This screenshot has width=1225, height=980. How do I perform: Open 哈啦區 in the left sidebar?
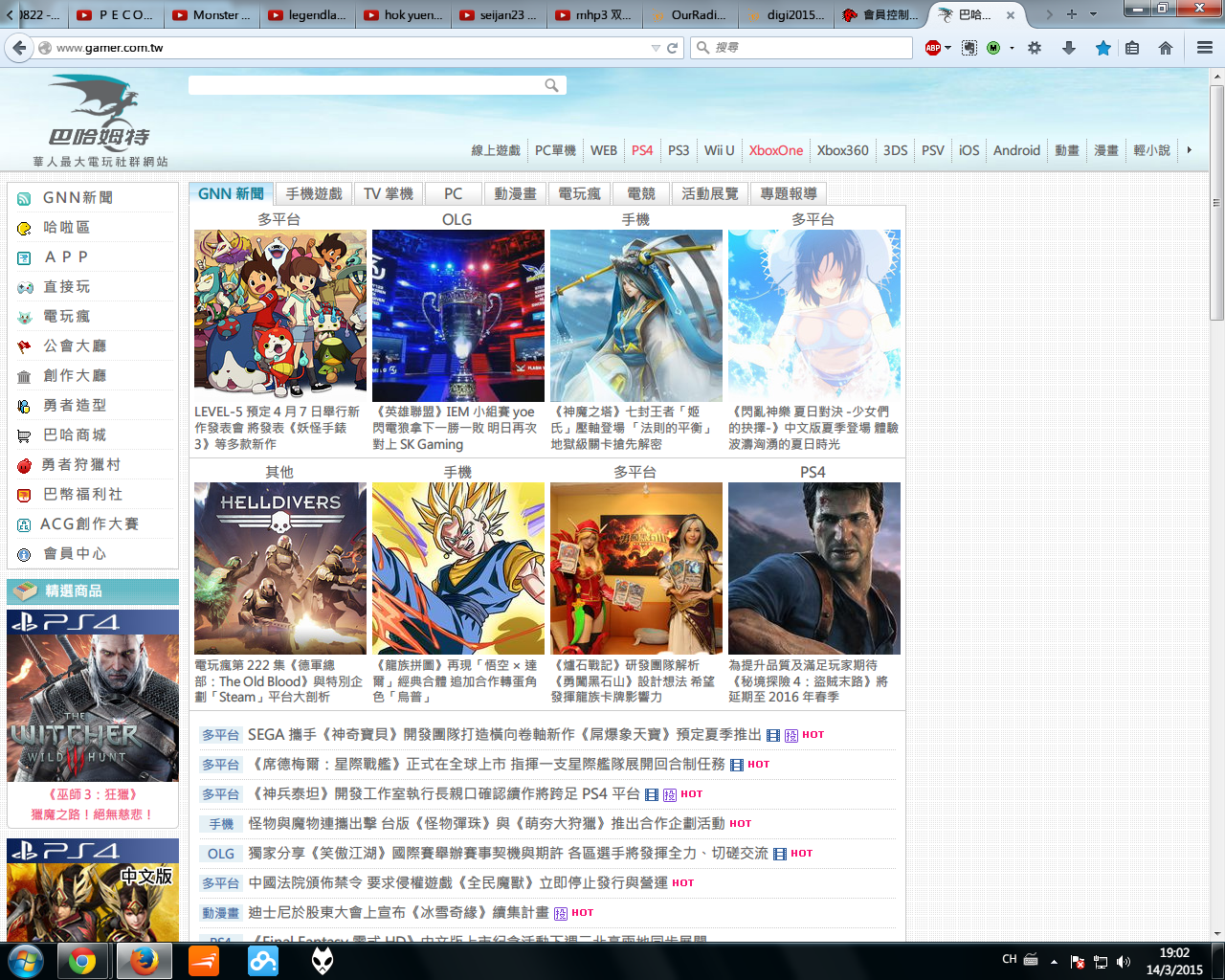(67, 228)
